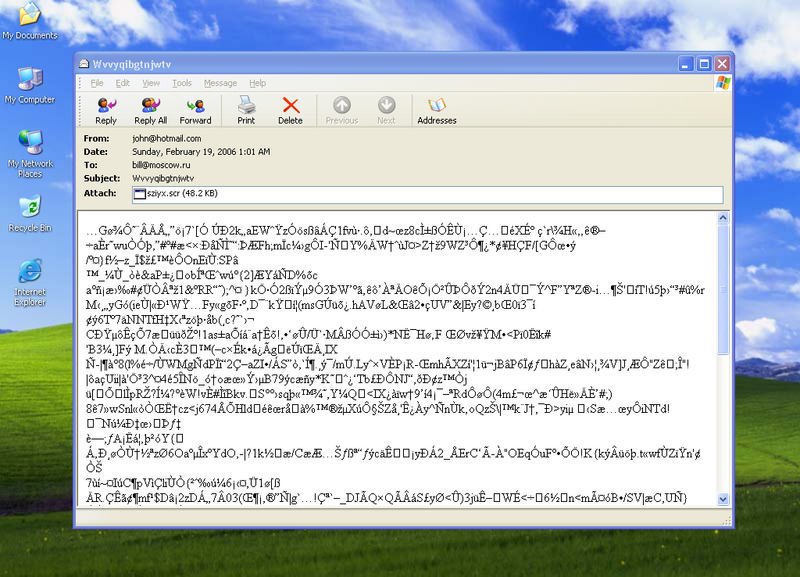Reply to the email from john@hotmail.com
This screenshot has height=577, width=800.
click(106, 111)
